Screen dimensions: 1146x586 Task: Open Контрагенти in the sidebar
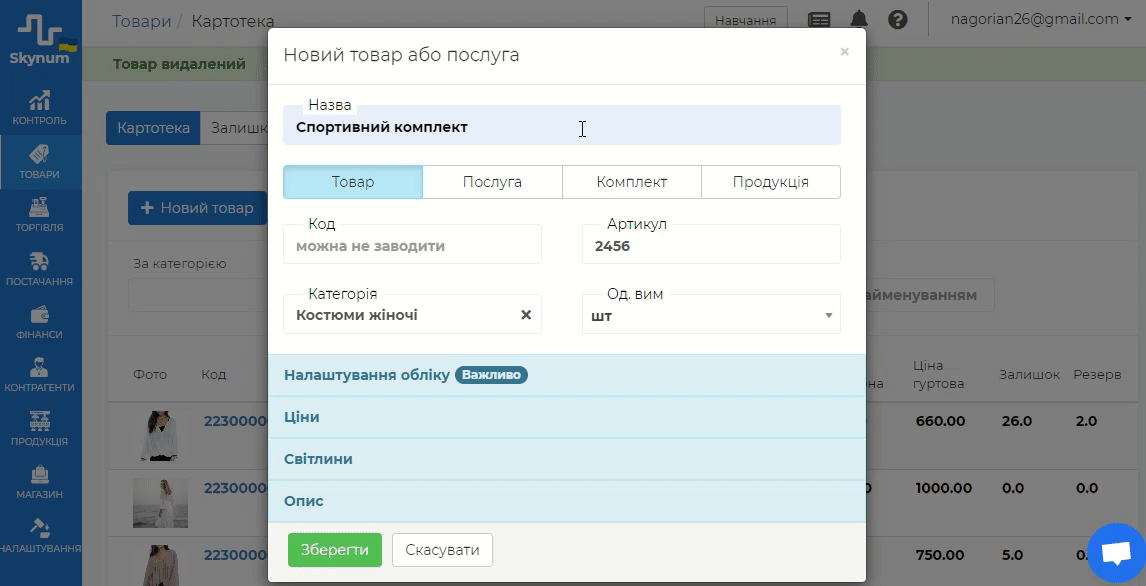(x=40, y=375)
